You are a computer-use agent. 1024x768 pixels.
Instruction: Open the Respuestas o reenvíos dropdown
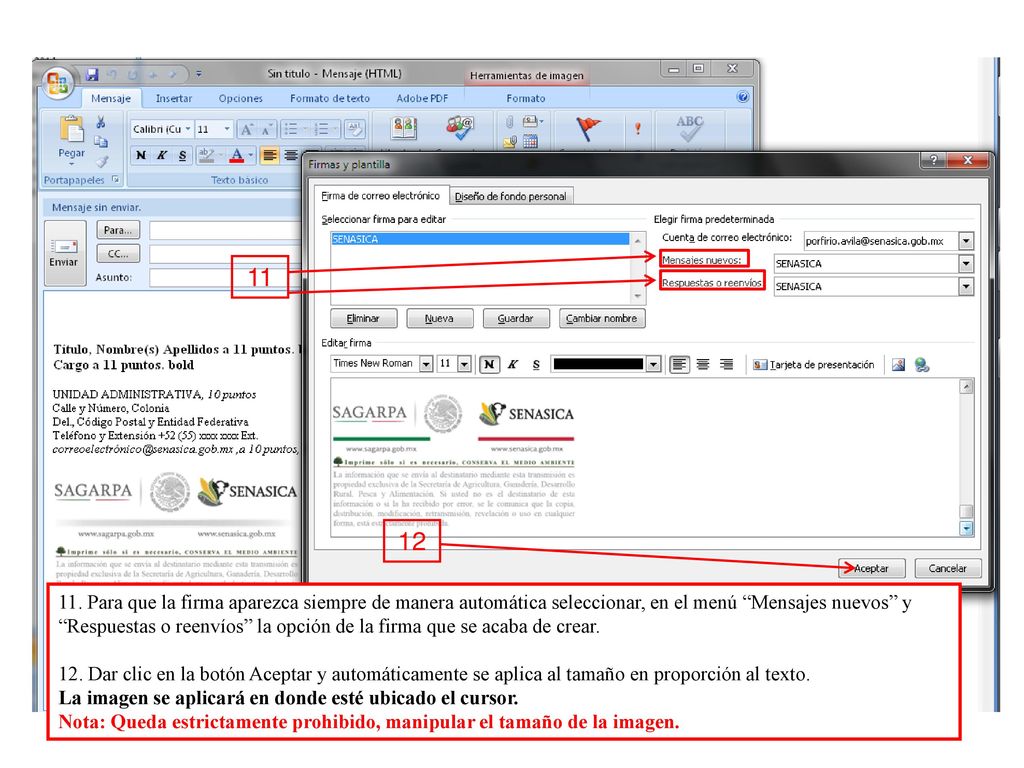click(966, 287)
